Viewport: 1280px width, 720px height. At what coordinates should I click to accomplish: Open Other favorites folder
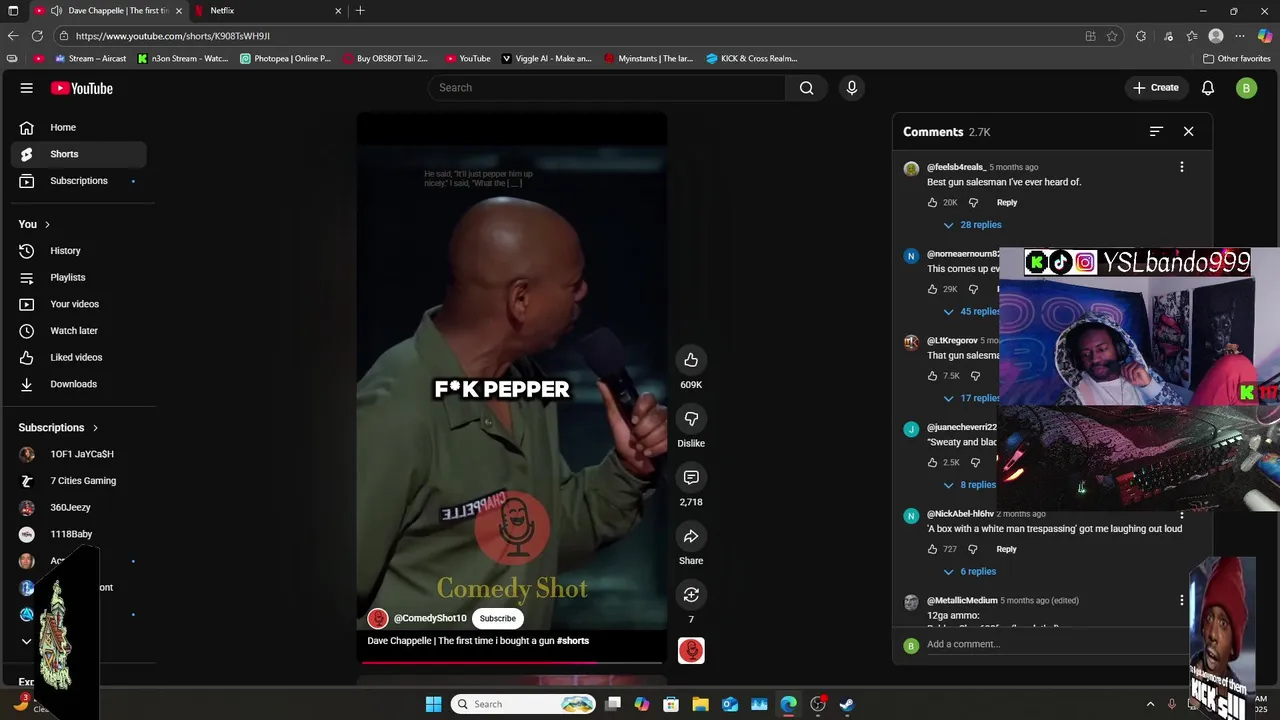click(x=1236, y=59)
